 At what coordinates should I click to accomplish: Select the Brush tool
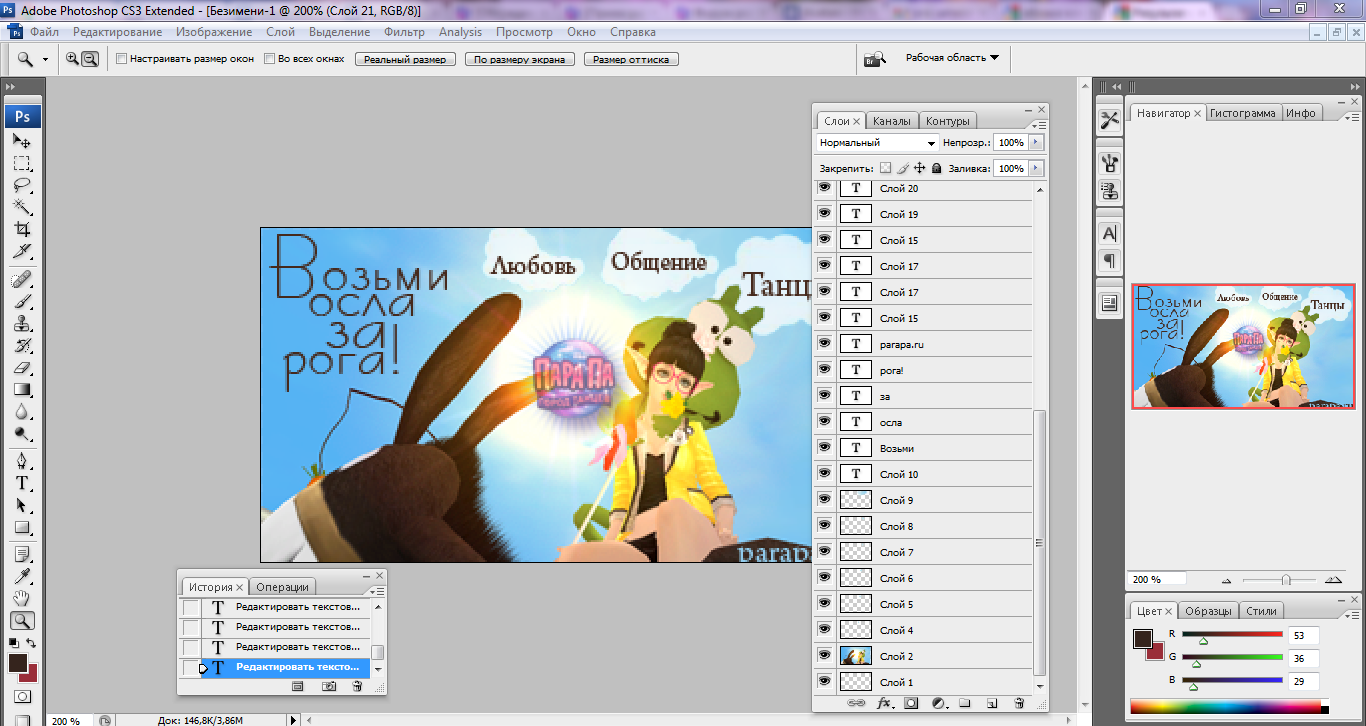pyautogui.click(x=22, y=302)
